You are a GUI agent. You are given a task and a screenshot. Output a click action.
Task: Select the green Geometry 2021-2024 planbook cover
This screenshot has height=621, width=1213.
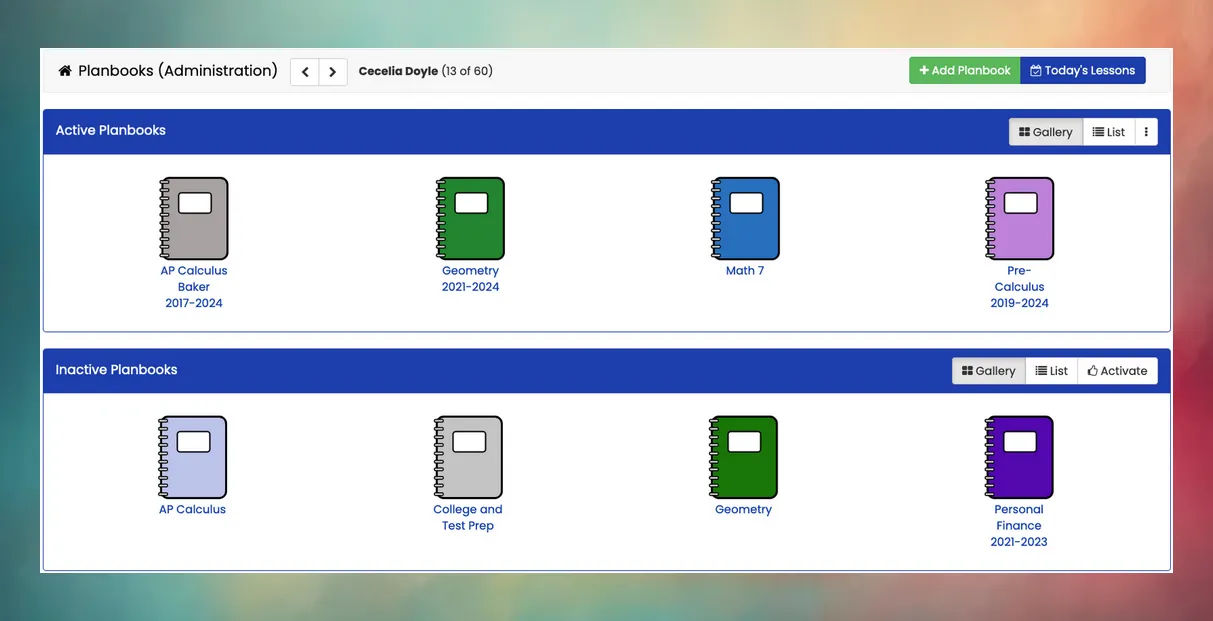470,217
